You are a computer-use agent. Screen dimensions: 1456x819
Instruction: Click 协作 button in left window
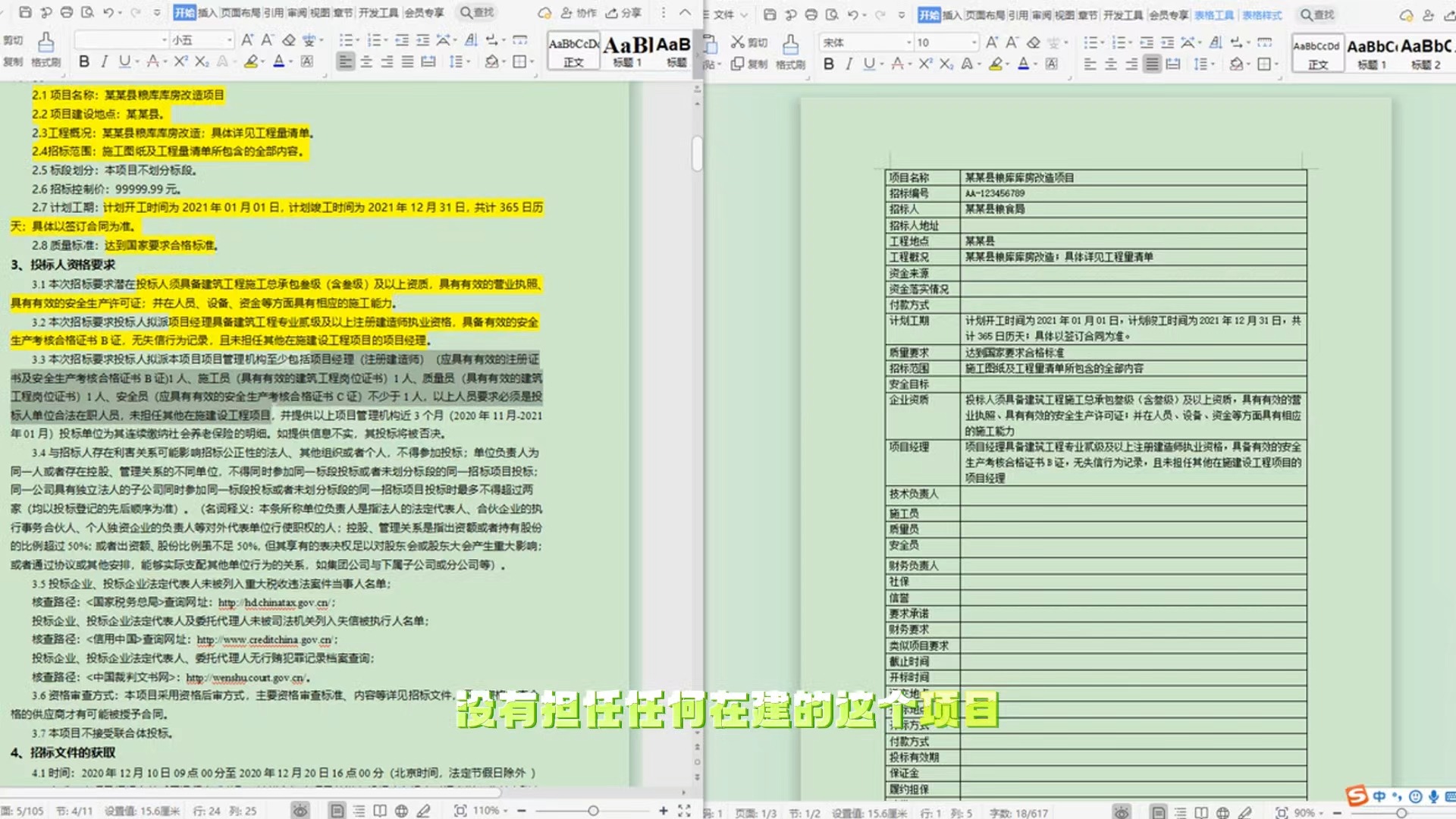(x=579, y=13)
